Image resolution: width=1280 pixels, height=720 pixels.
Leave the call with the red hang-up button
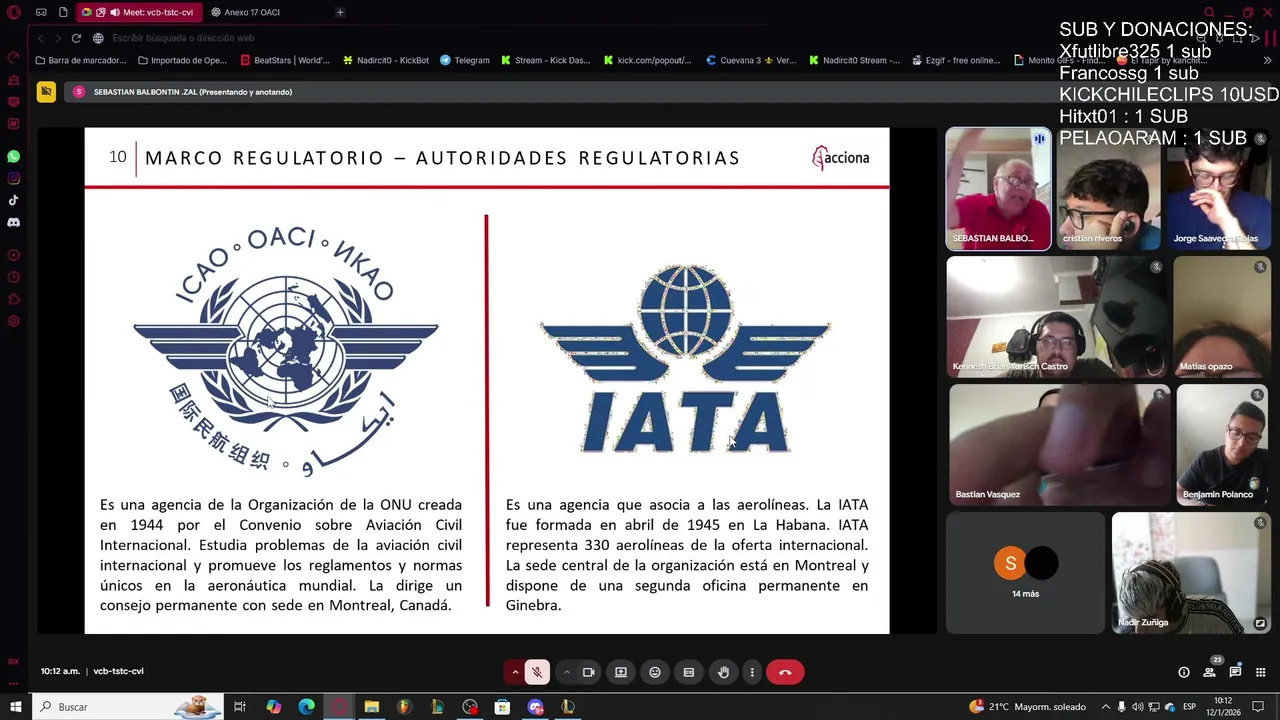tap(785, 672)
